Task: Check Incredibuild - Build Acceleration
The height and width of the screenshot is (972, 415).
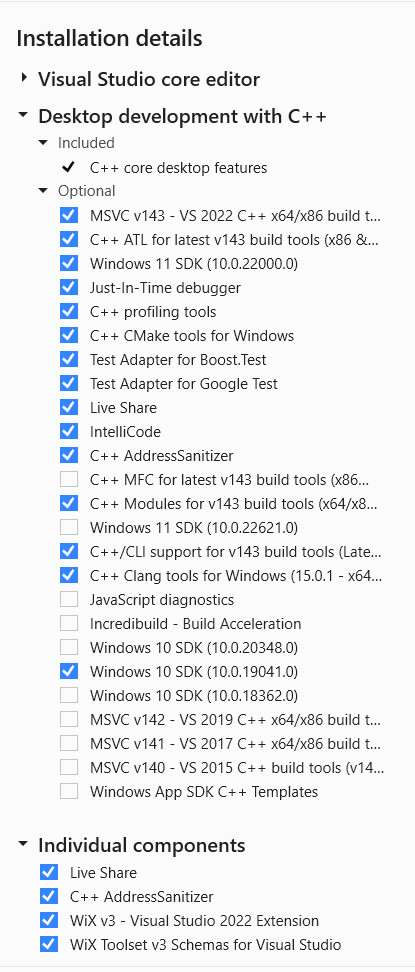Action: (69, 623)
